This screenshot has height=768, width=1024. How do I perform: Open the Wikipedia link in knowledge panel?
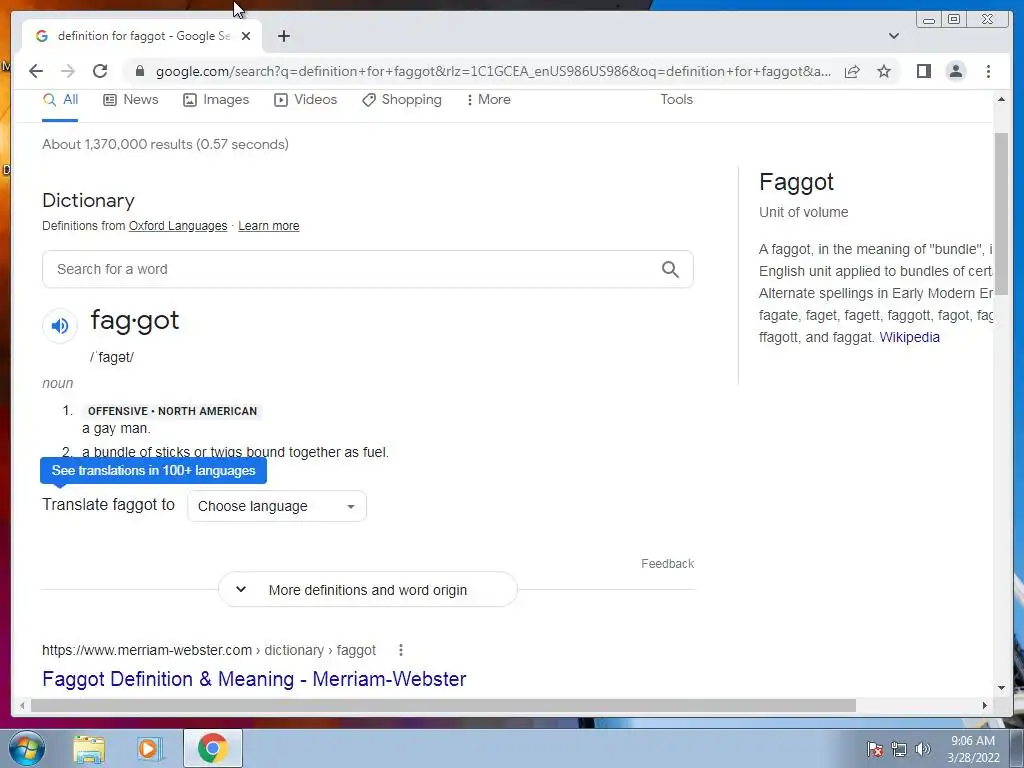909,337
